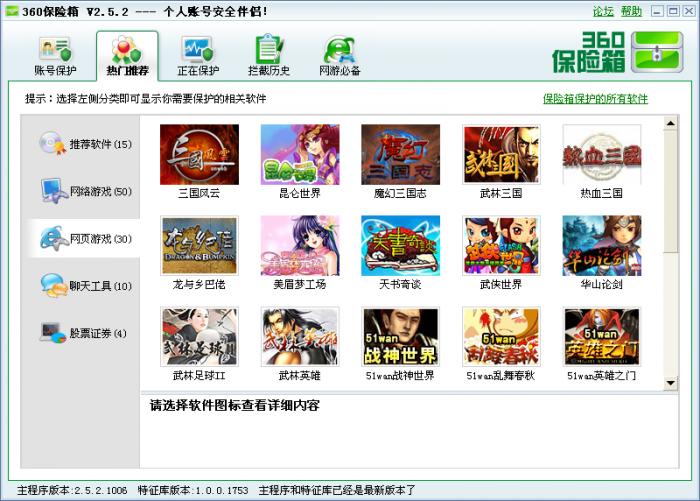Select the 51wan战神世界 game thumbnail
Screen dimensions: 700x501
[x=400, y=337]
